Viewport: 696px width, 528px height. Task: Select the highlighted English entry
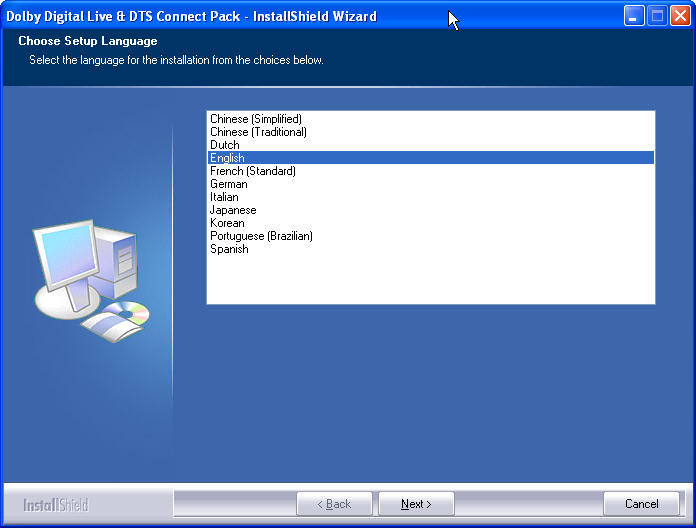coord(431,158)
